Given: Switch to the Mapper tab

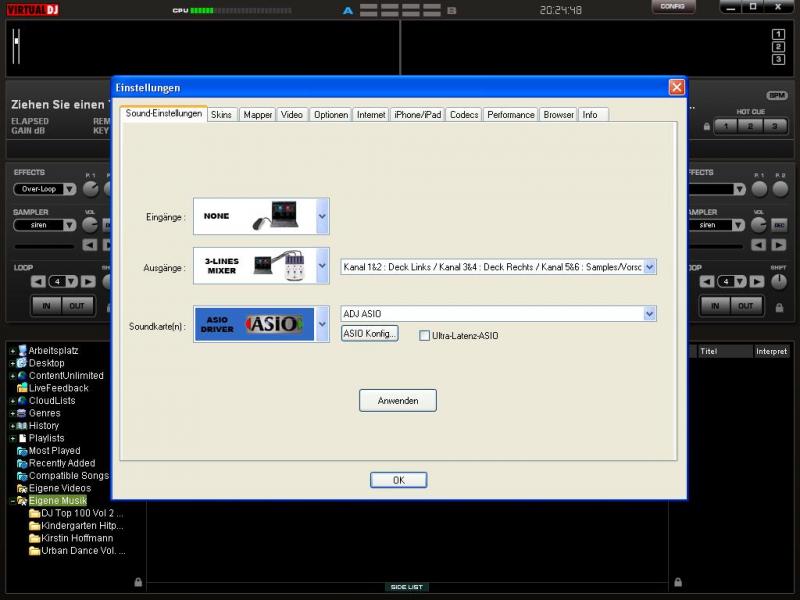Looking at the screenshot, I should 258,115.
